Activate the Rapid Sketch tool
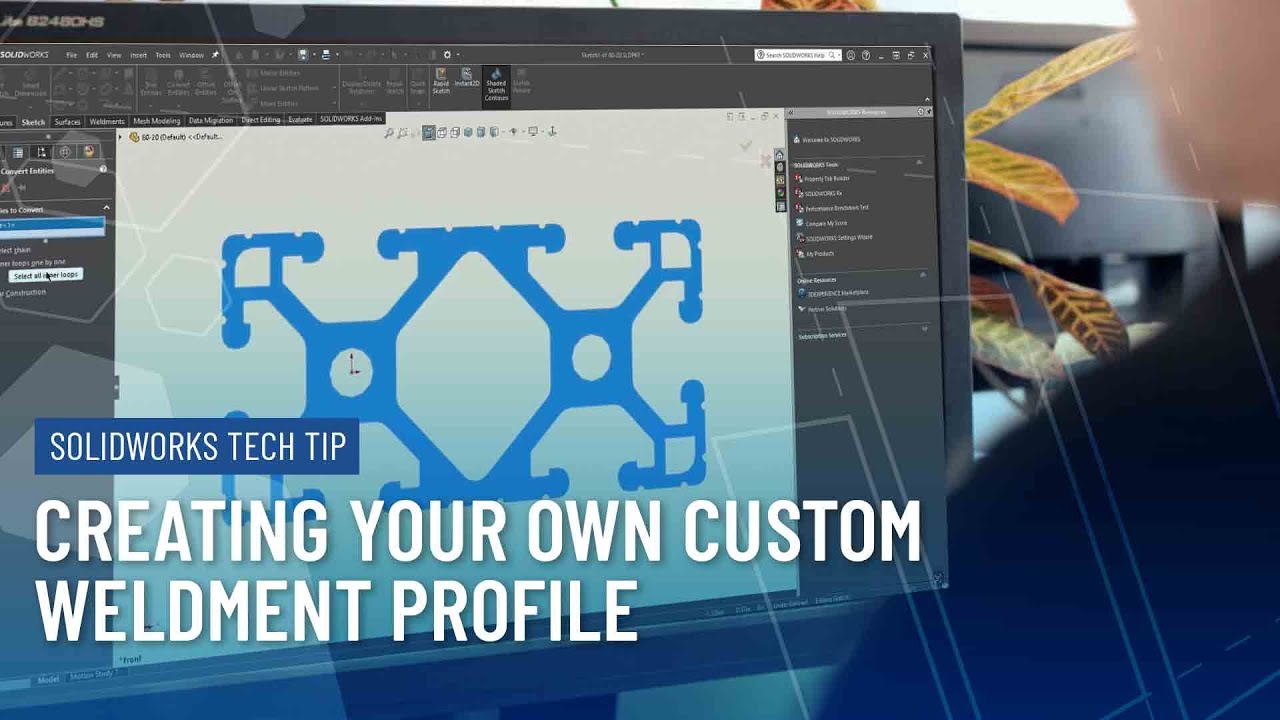This screenshot has height=720, width=1280. pos(441,80)
